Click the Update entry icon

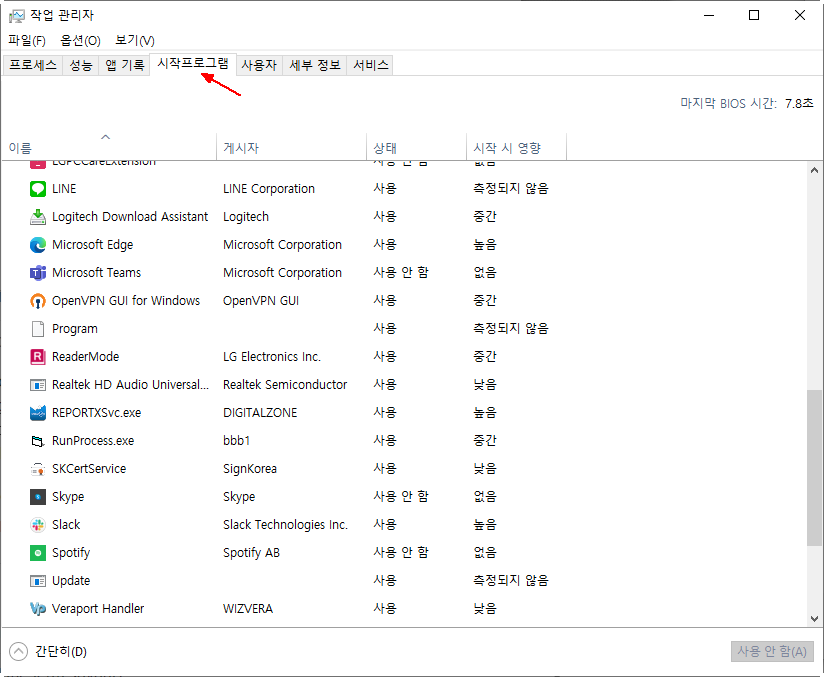click(x=38, y=581)
